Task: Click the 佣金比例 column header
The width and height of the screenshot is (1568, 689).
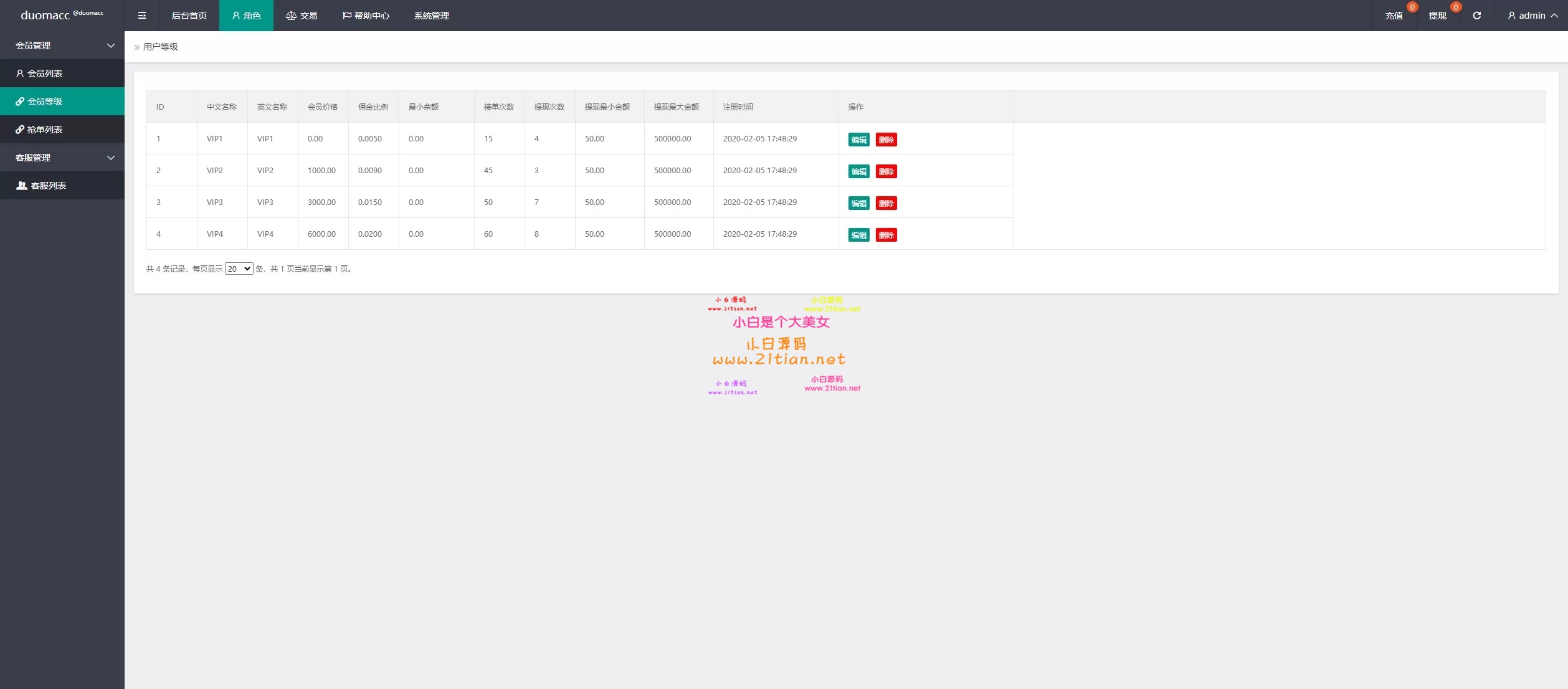Action: [x=373, y=107]
